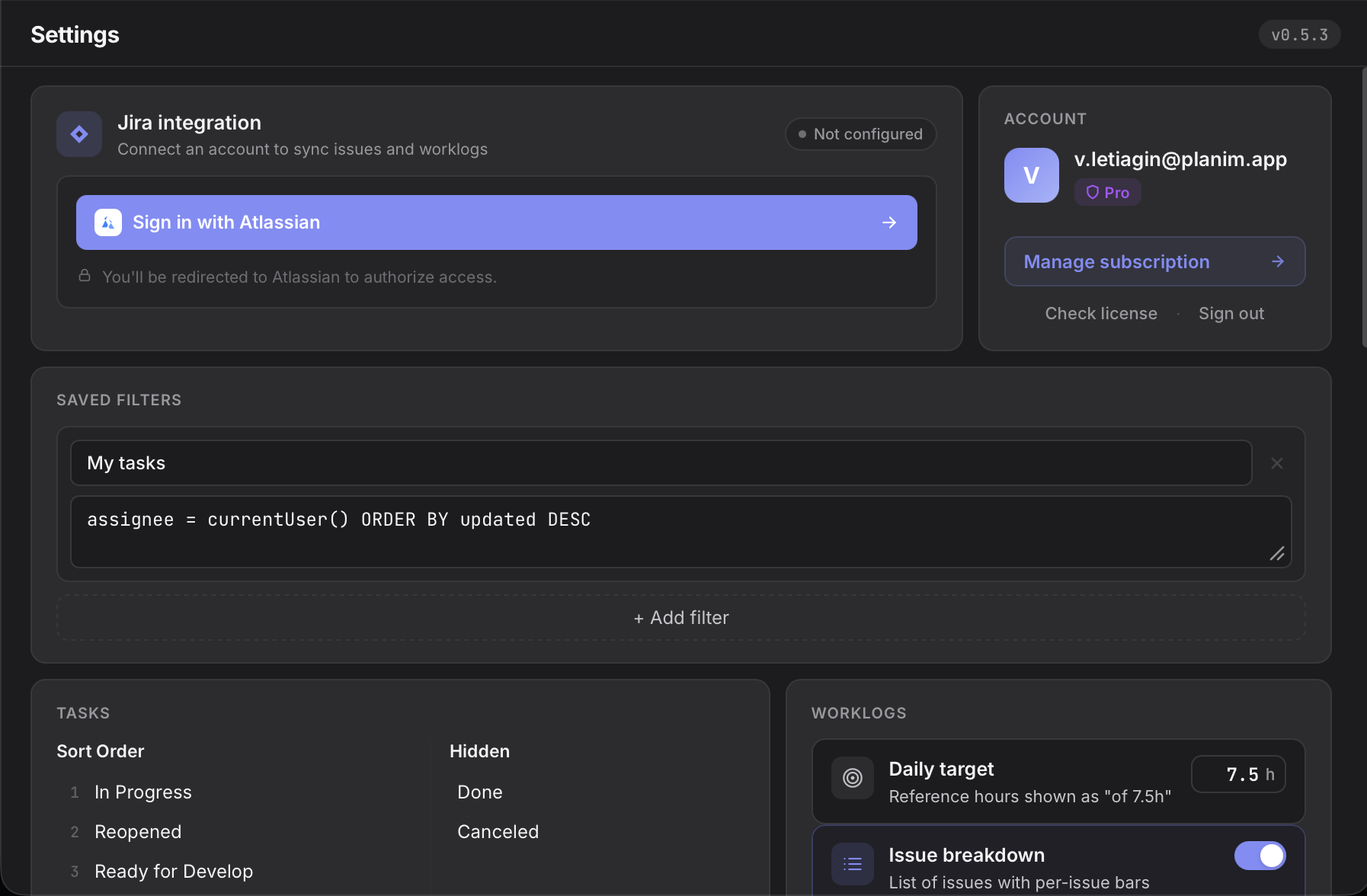The height and width of the screenshot is (896, 1367).
Task: Click the shield icon in Pro badge
Action: [1093, 192]
